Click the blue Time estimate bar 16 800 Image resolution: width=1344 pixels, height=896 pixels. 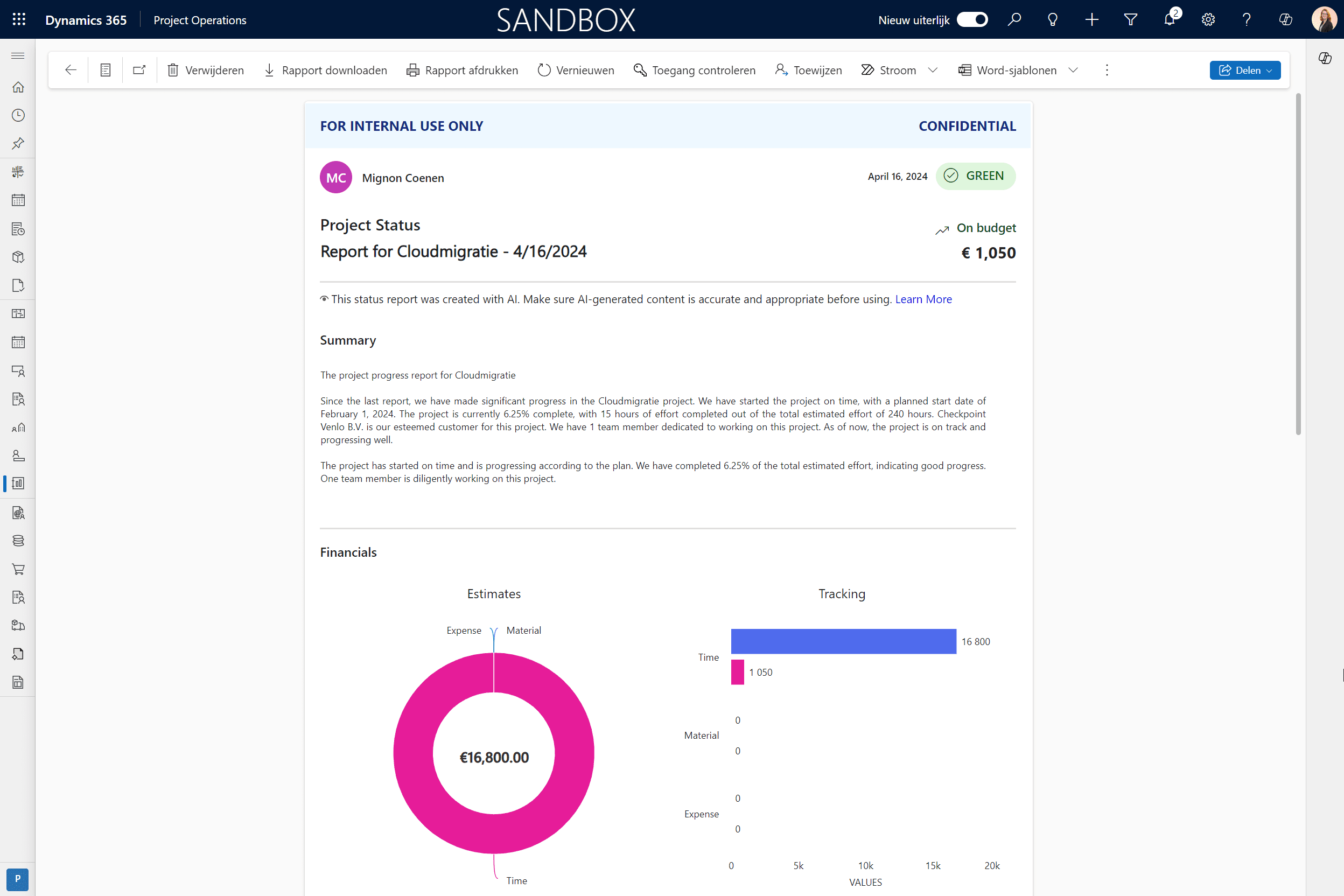tap(843, 641)
